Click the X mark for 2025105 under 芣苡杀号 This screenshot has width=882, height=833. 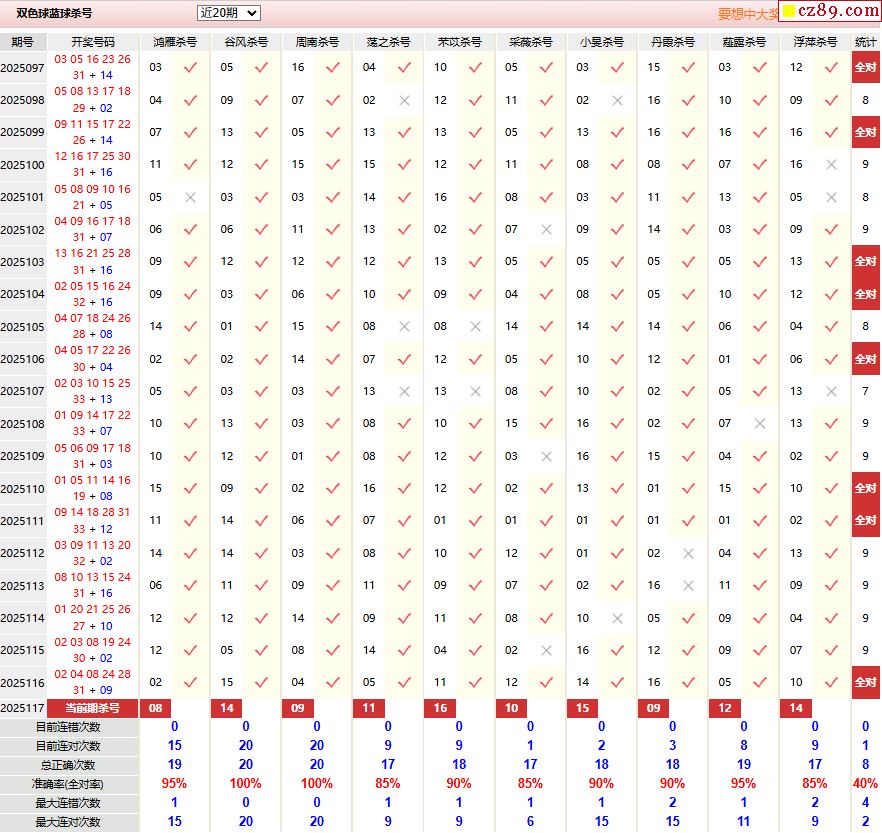point(475,326)
